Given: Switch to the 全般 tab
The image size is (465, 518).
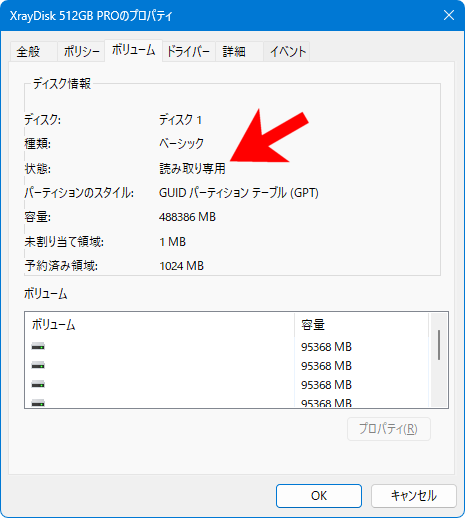Looking at the screenshot, I should [33, 51].
